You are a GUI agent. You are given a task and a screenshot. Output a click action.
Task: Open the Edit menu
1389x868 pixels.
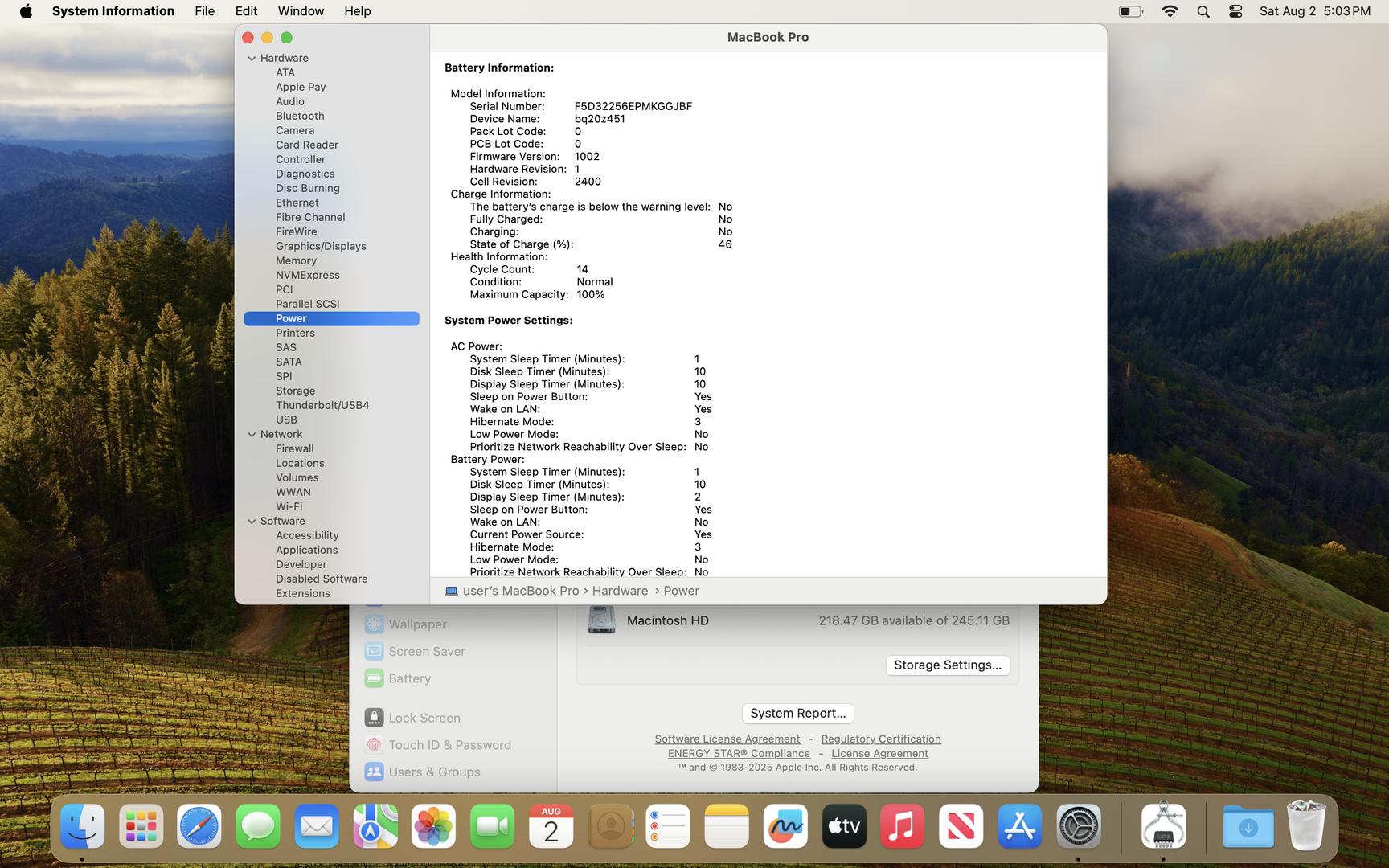pos(246,11)
